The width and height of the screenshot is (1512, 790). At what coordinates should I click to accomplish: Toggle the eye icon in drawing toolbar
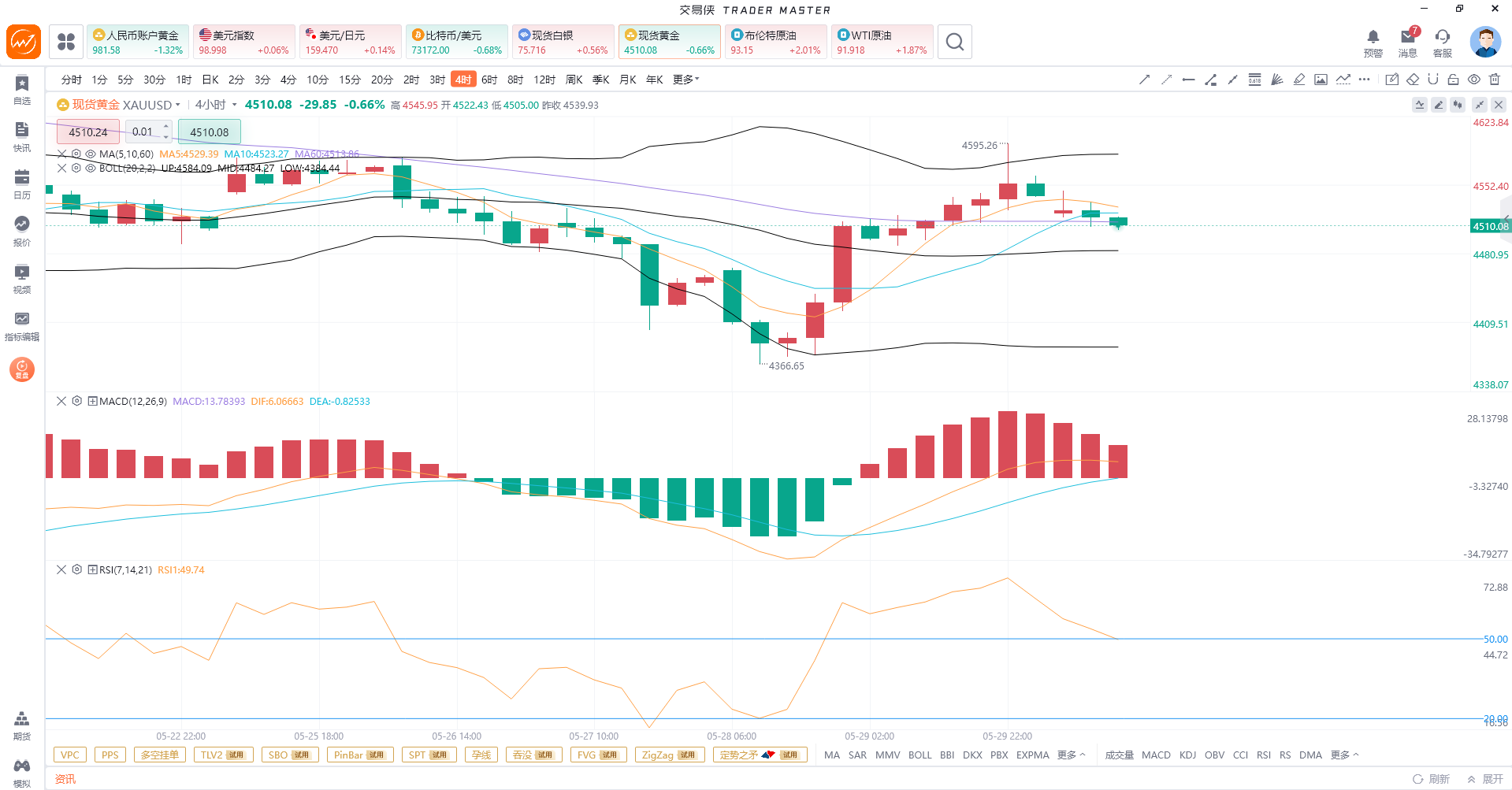(1474, 80)
